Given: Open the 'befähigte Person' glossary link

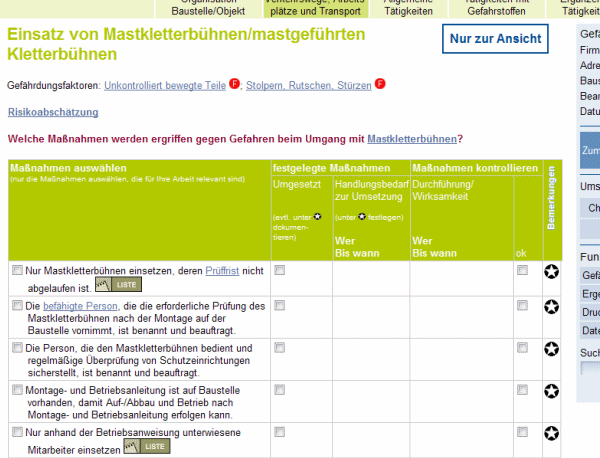Looking at the screenshot, I should click(83, 306).
